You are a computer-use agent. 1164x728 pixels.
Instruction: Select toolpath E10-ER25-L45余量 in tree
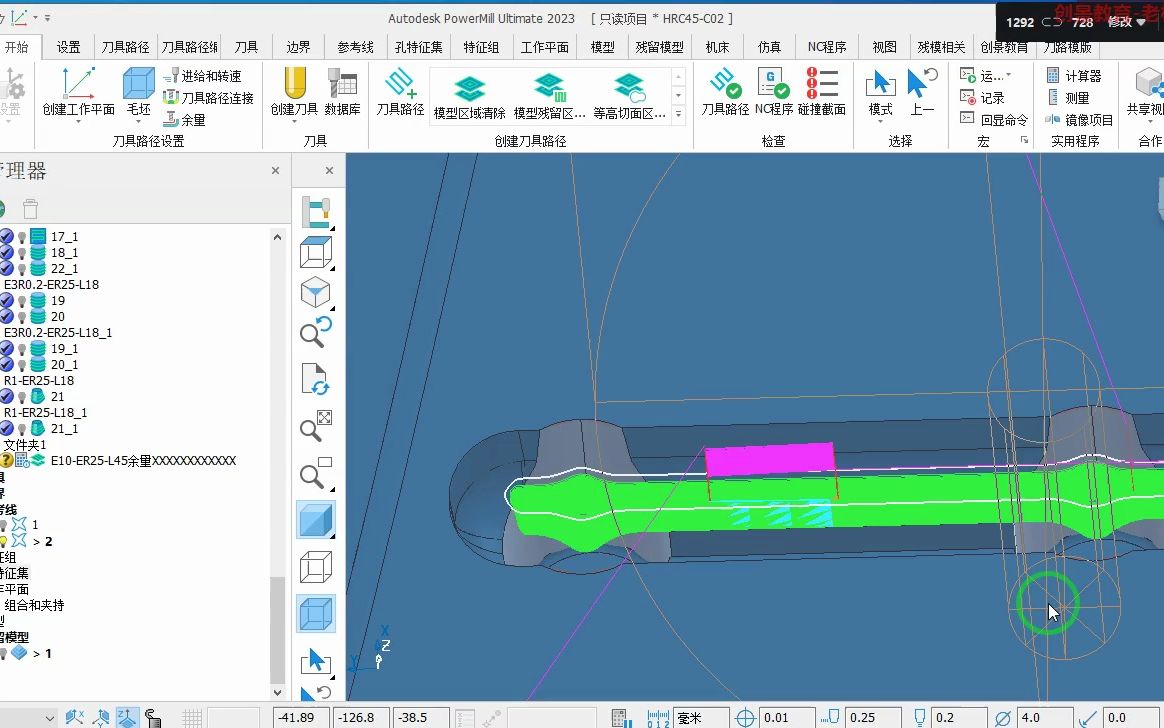click(x=143, y=461)
